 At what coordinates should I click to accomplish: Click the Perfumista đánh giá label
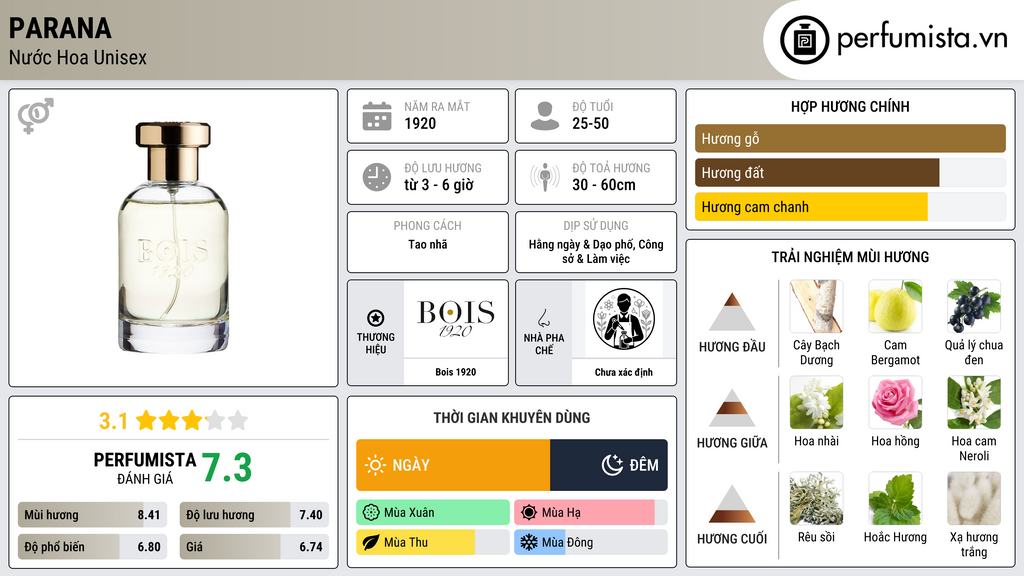[x=144, y=468]
